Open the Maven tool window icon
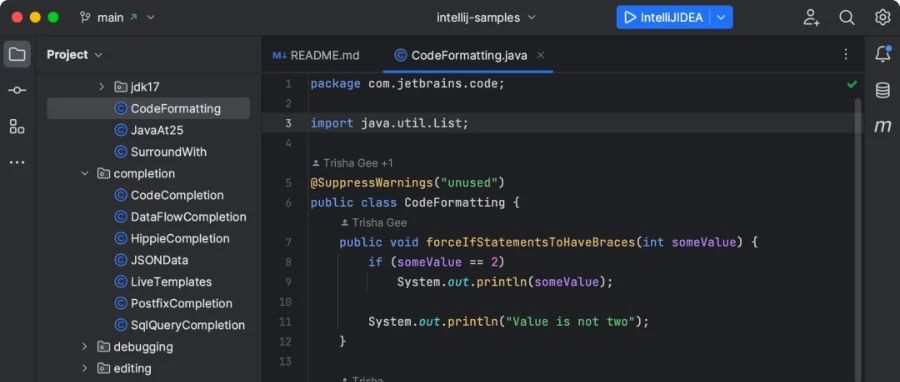The height and width of the screenshot is (382, 900). click(882, 126)
